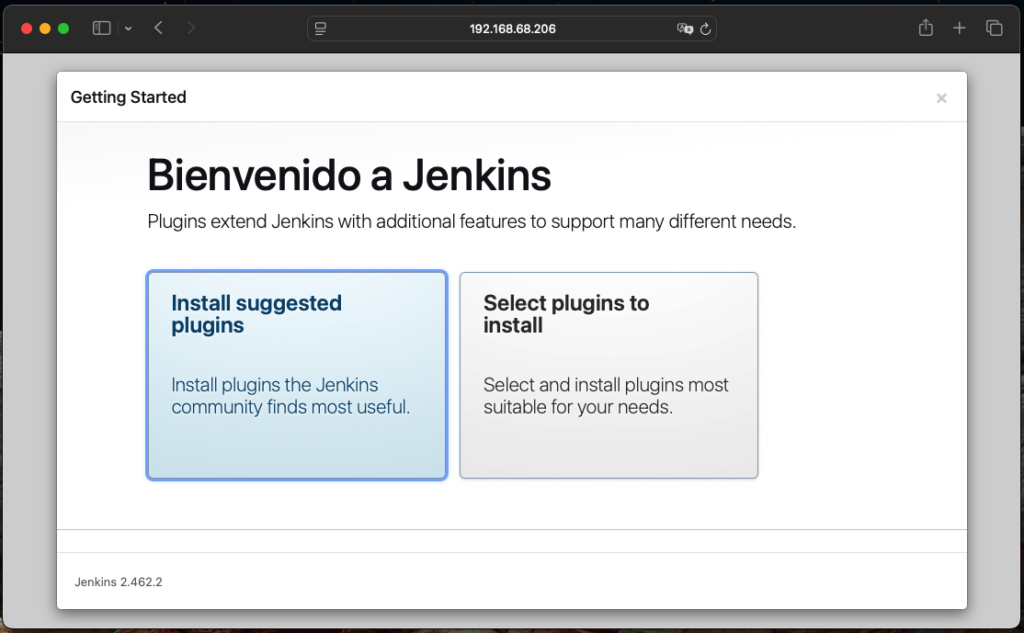This screenshot has width=1024, height=633.
Task: Click the Getting Started title text
Action: click(x=129, y=97)
